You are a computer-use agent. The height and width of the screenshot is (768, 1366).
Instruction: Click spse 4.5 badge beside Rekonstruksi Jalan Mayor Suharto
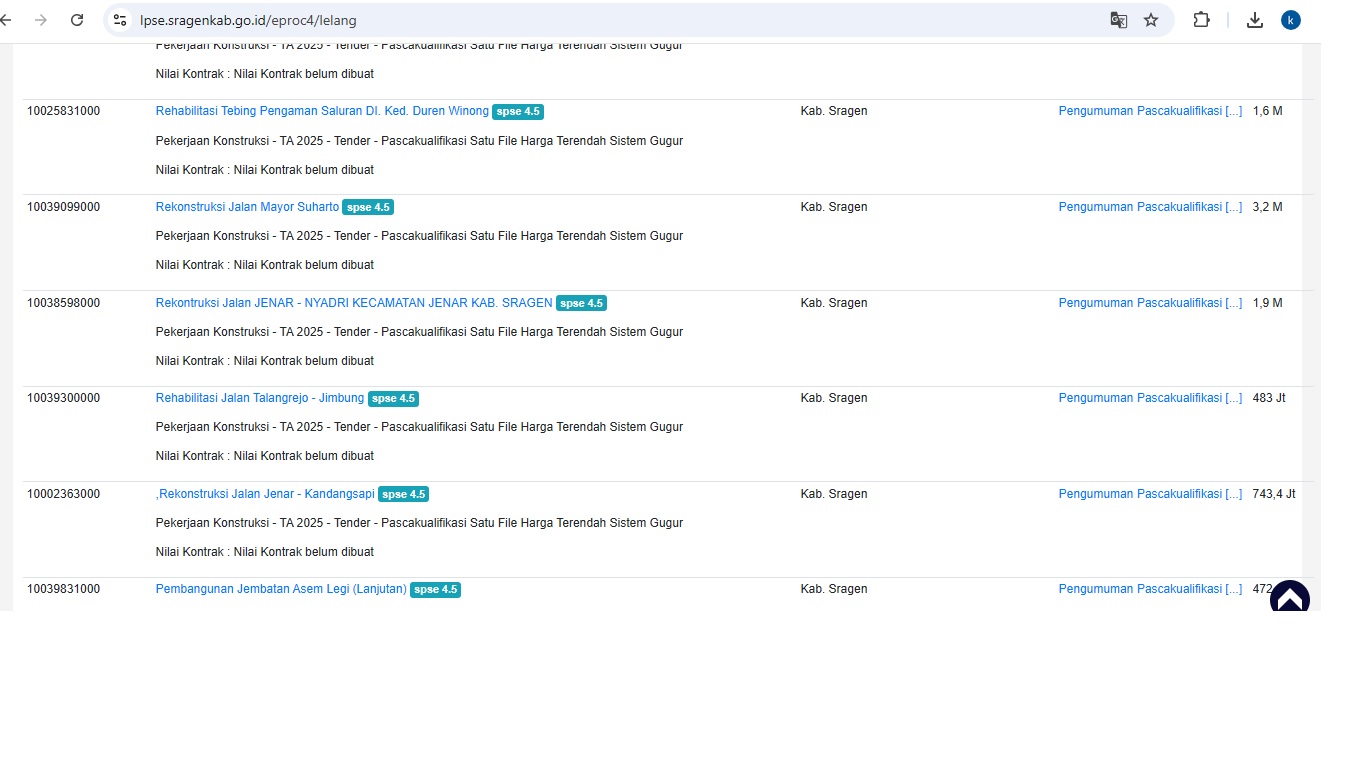tap(368, 207)
